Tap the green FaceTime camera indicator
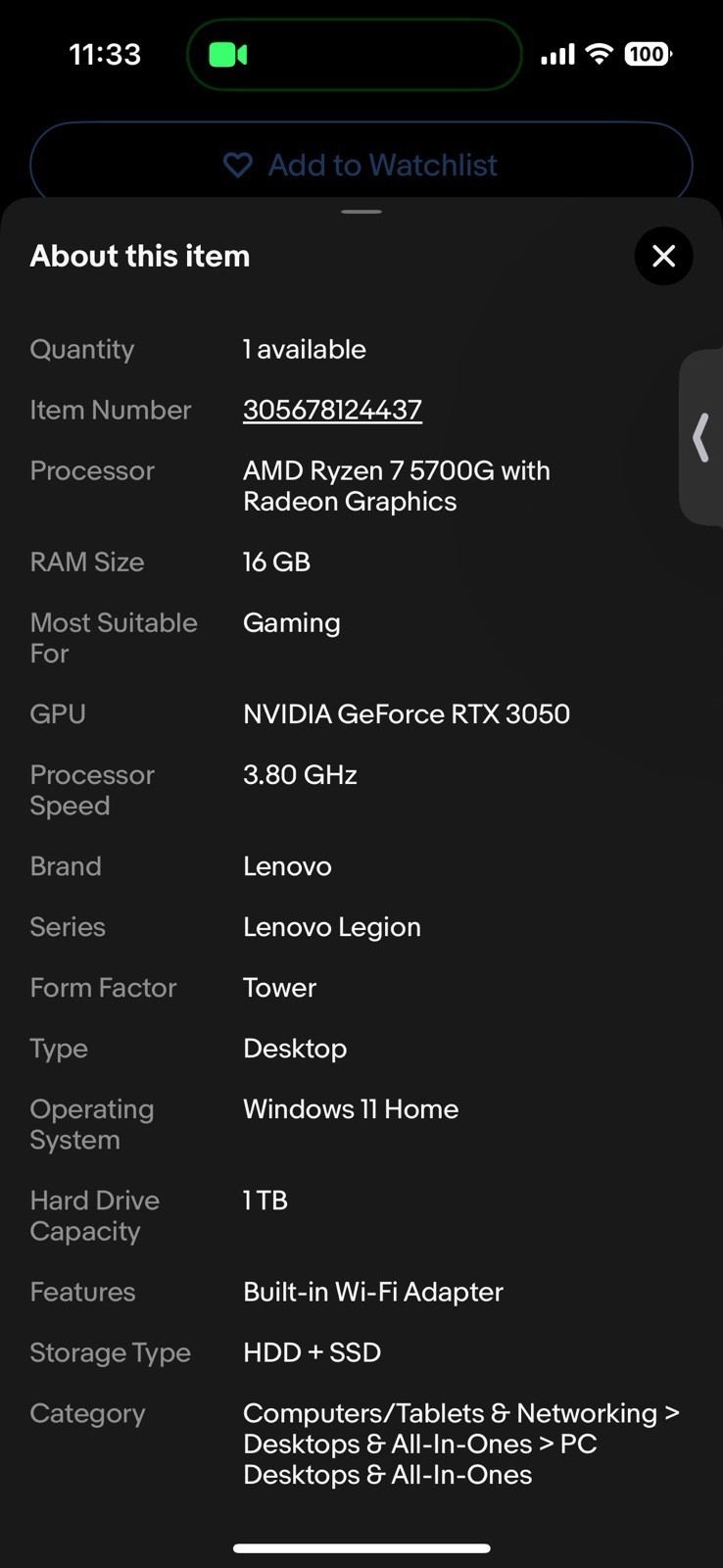The height and width of the screenshot is (1568, 723). 227,55
